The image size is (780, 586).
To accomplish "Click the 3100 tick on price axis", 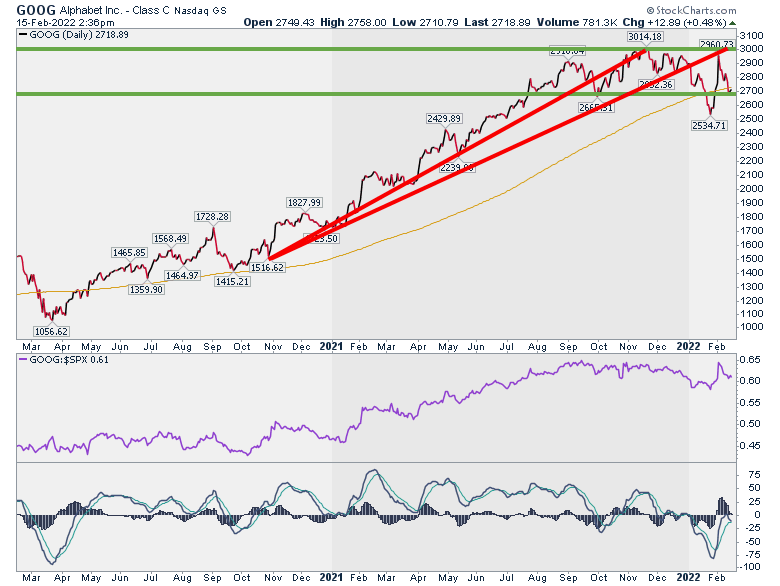I will [751, 35].
